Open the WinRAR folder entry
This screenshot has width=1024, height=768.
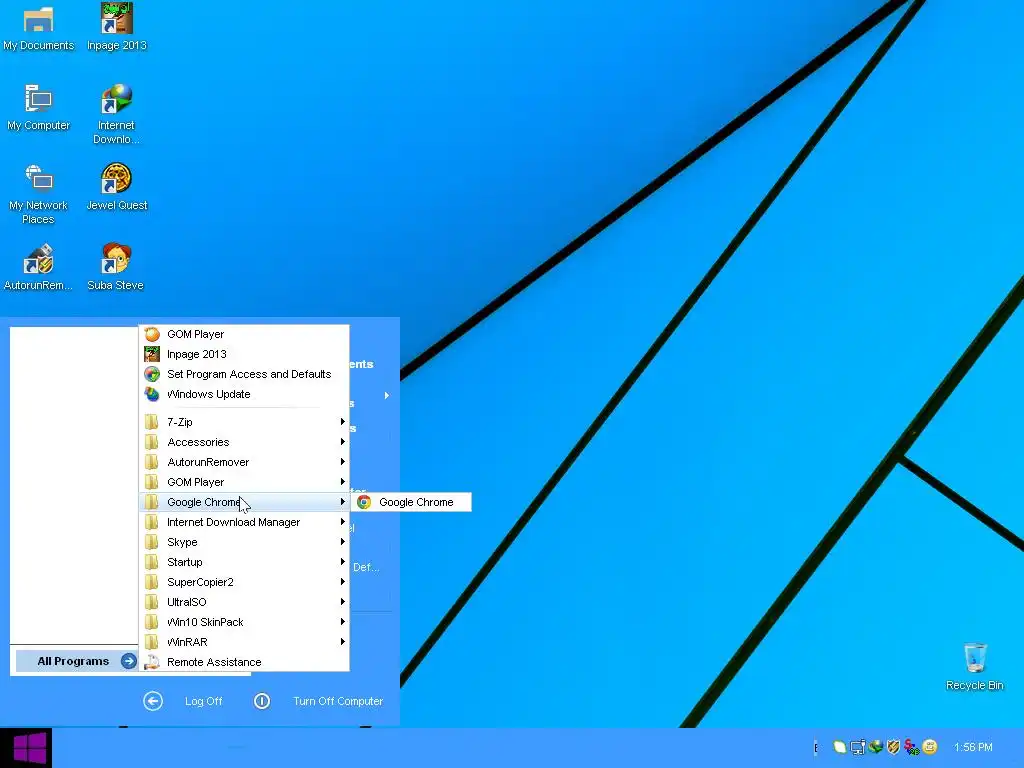(244, 642)
